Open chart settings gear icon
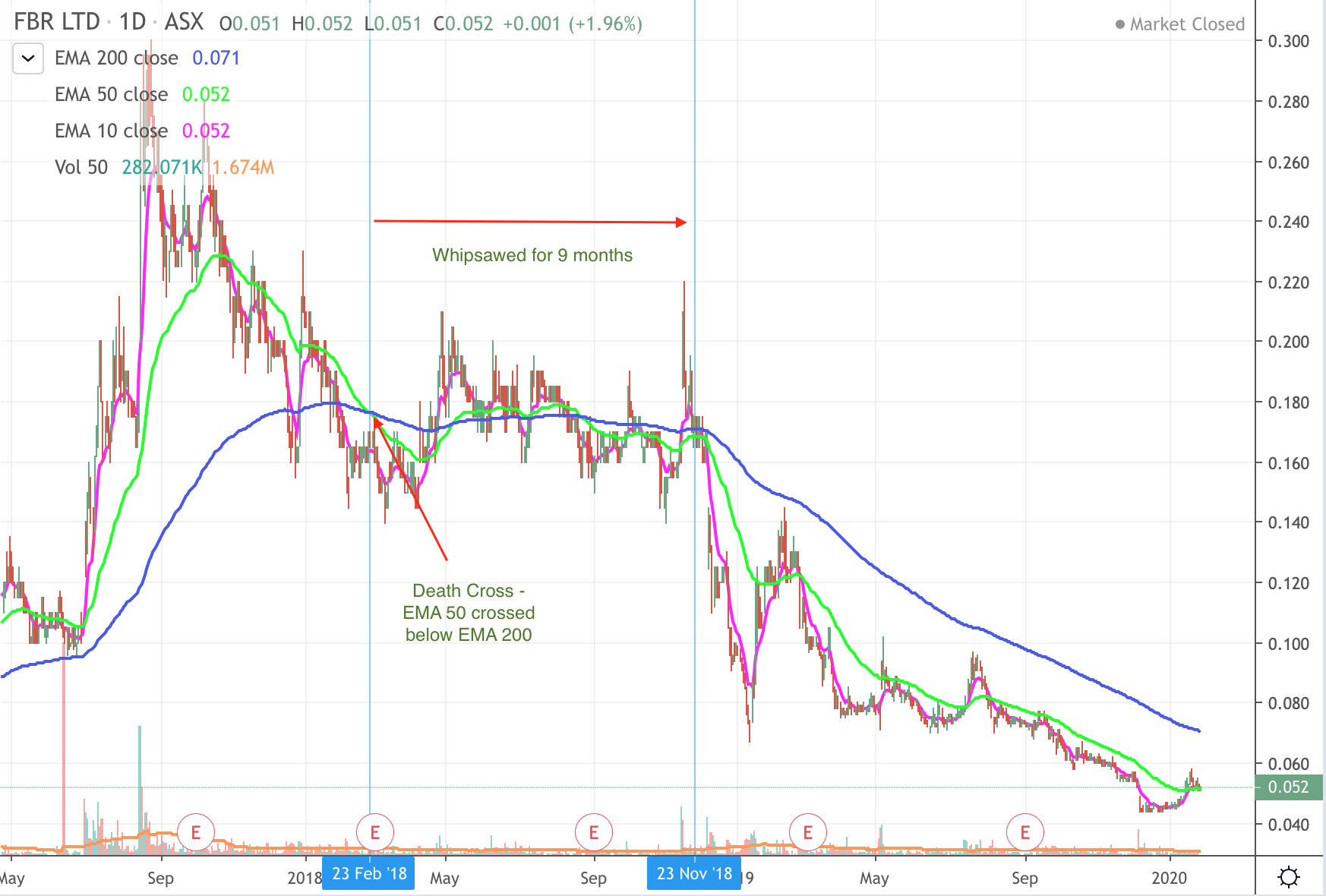 click(1289, 877)
